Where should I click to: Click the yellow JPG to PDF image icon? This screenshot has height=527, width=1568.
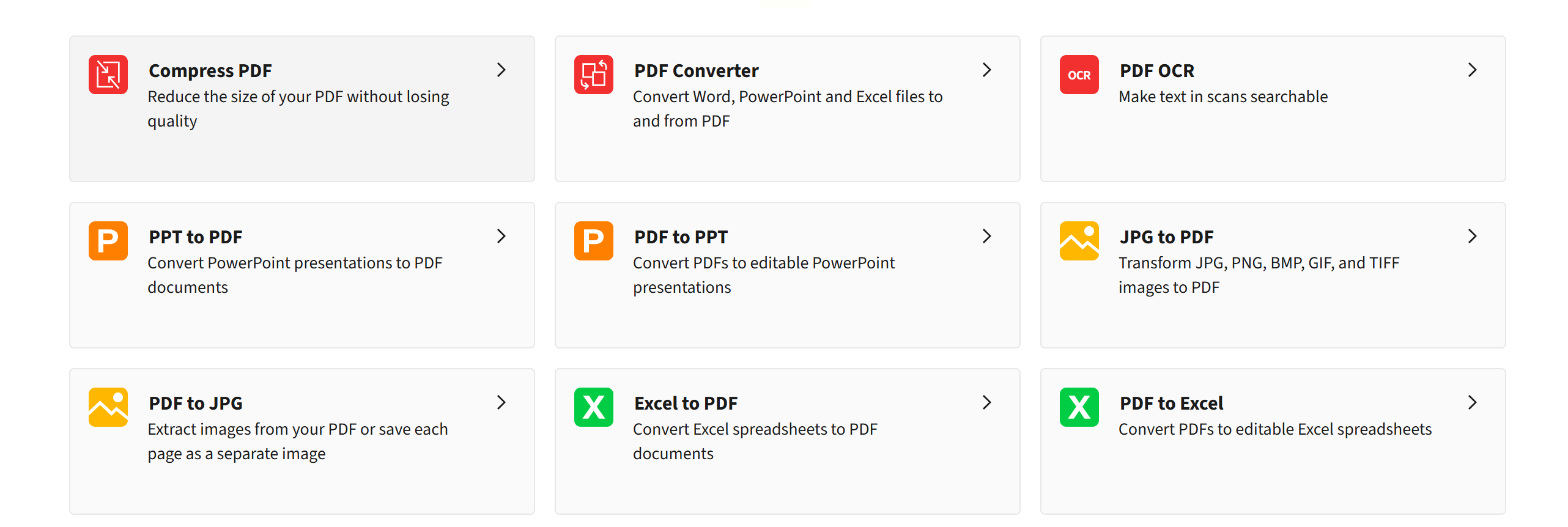click(x=1079, y=241)
